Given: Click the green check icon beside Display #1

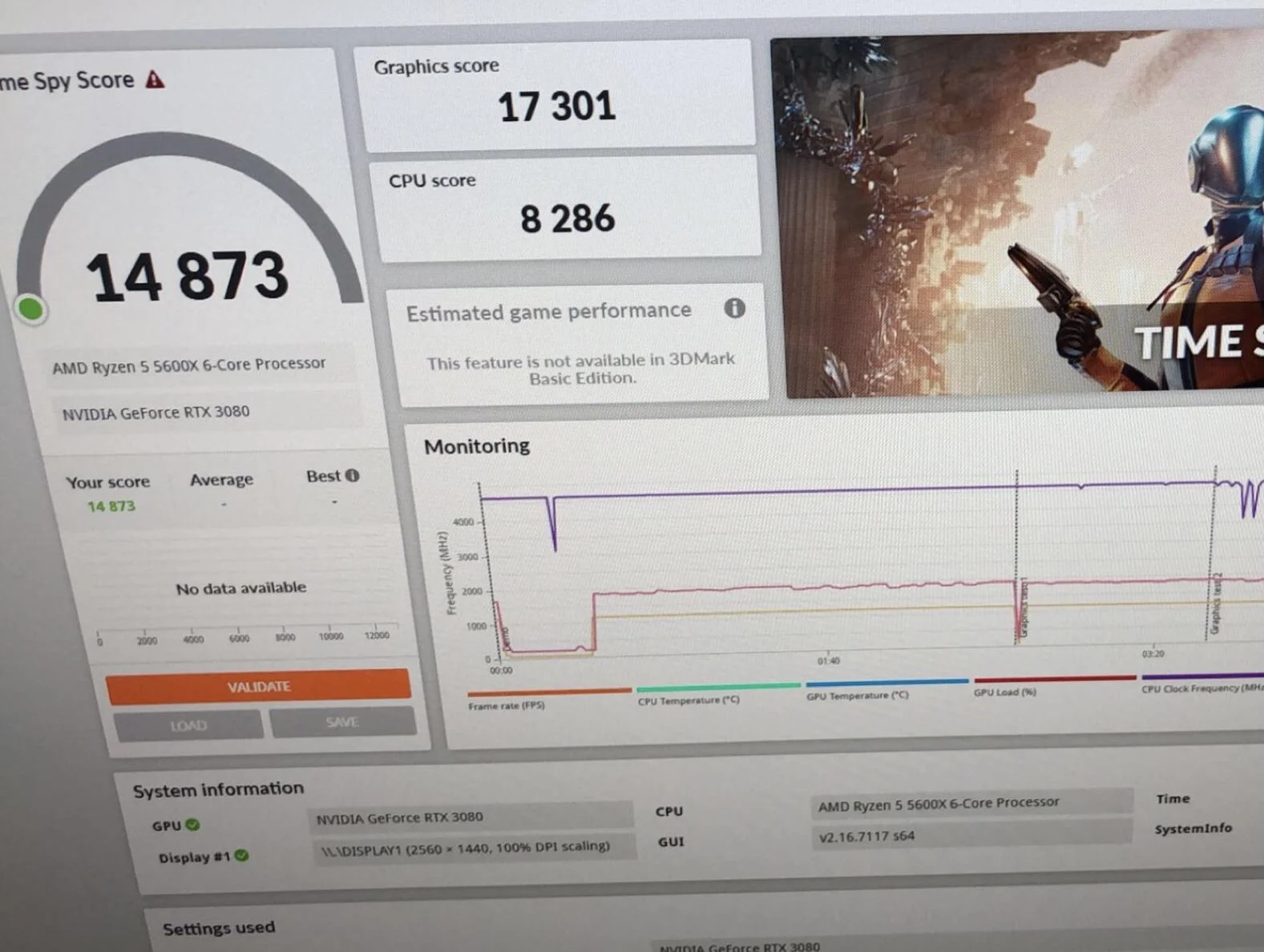Looking at the screenshot, I should [241, 855].
